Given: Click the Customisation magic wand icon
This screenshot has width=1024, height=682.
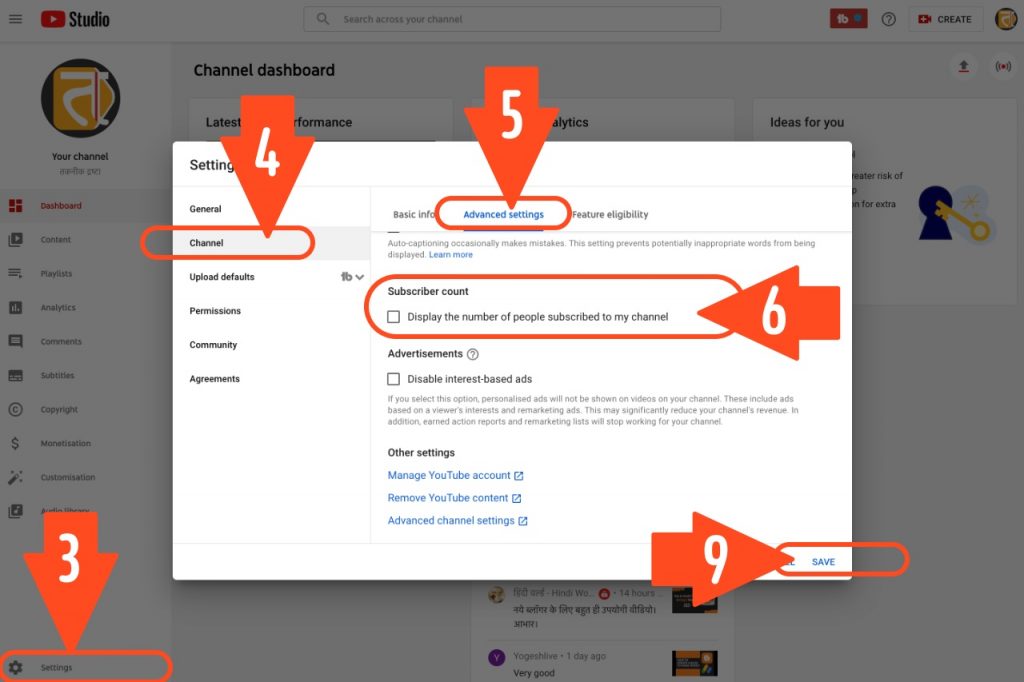Looking at the screenshot, I should (x=16, y=477).
